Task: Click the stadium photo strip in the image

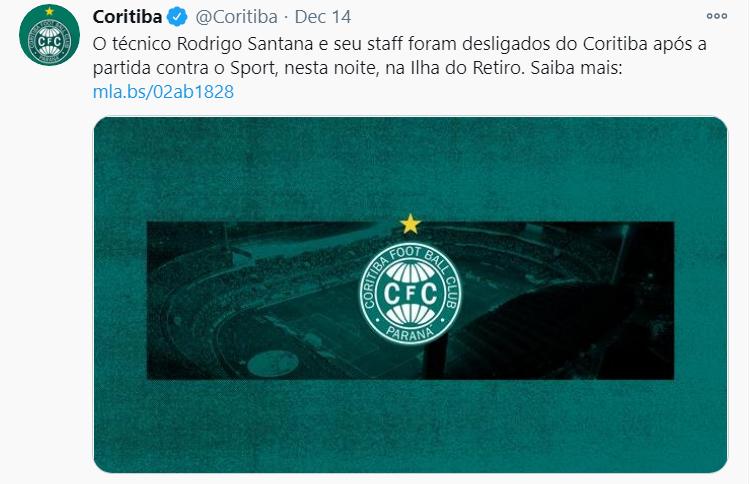Action: (x=410, y=301)
